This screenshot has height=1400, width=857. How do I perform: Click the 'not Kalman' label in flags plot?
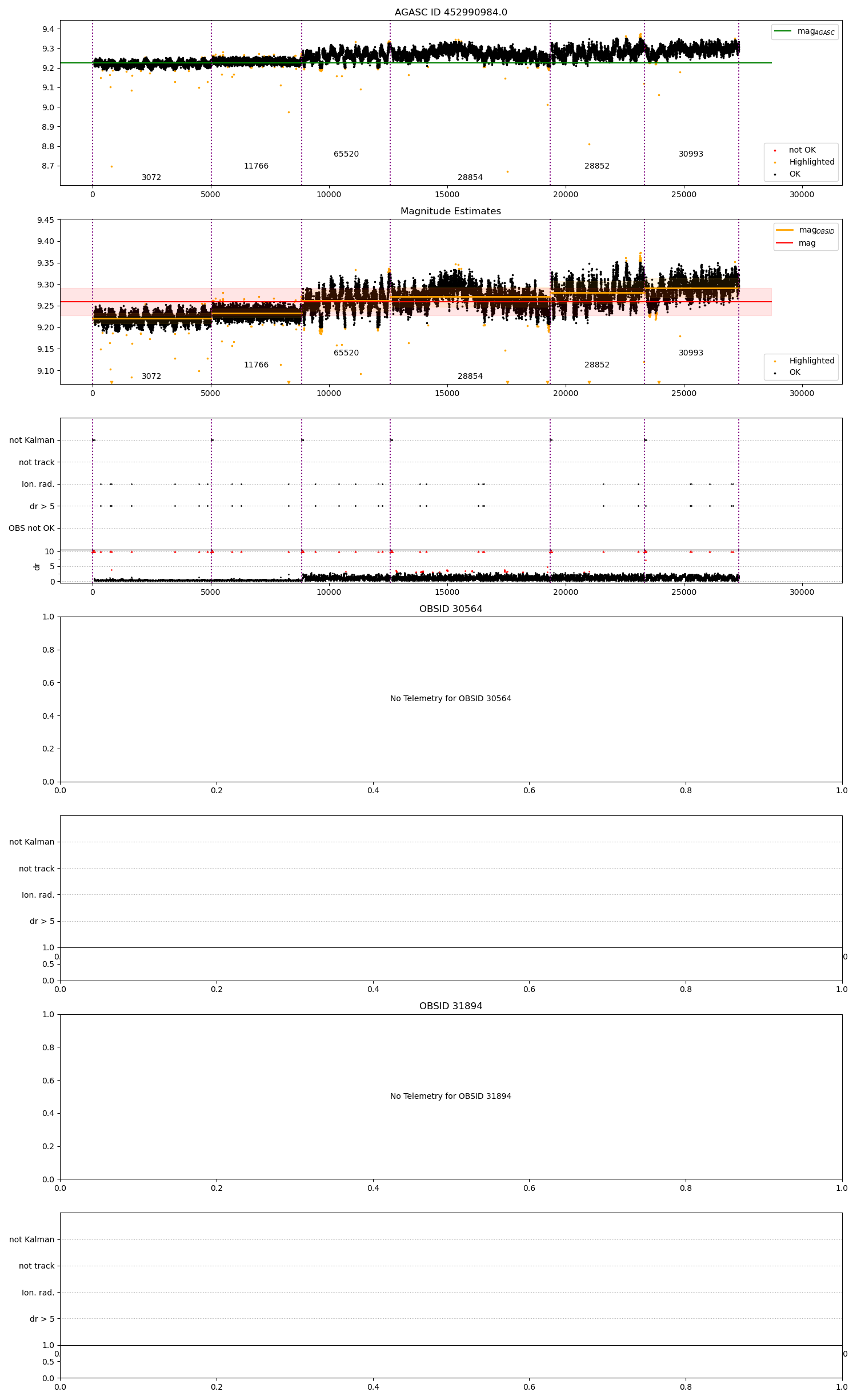point(32,440)
